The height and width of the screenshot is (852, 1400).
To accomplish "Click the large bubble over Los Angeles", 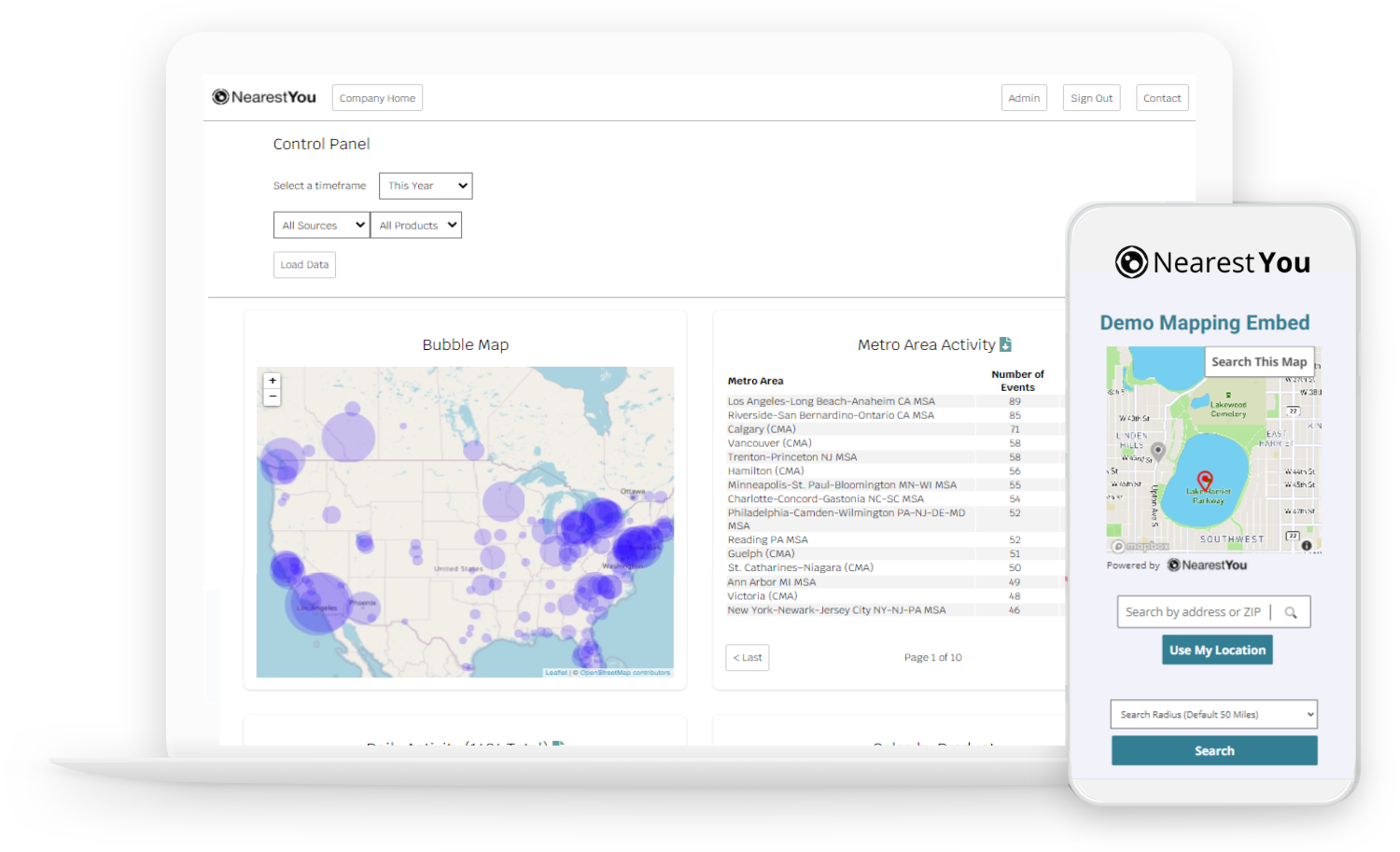I will coord(318,604).
